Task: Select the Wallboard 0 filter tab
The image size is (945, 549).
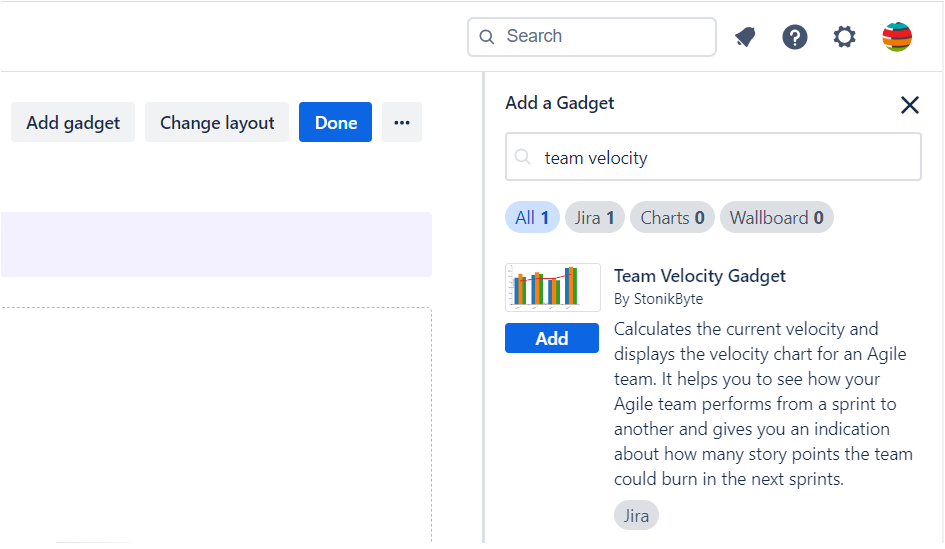Action: (777, 218)
